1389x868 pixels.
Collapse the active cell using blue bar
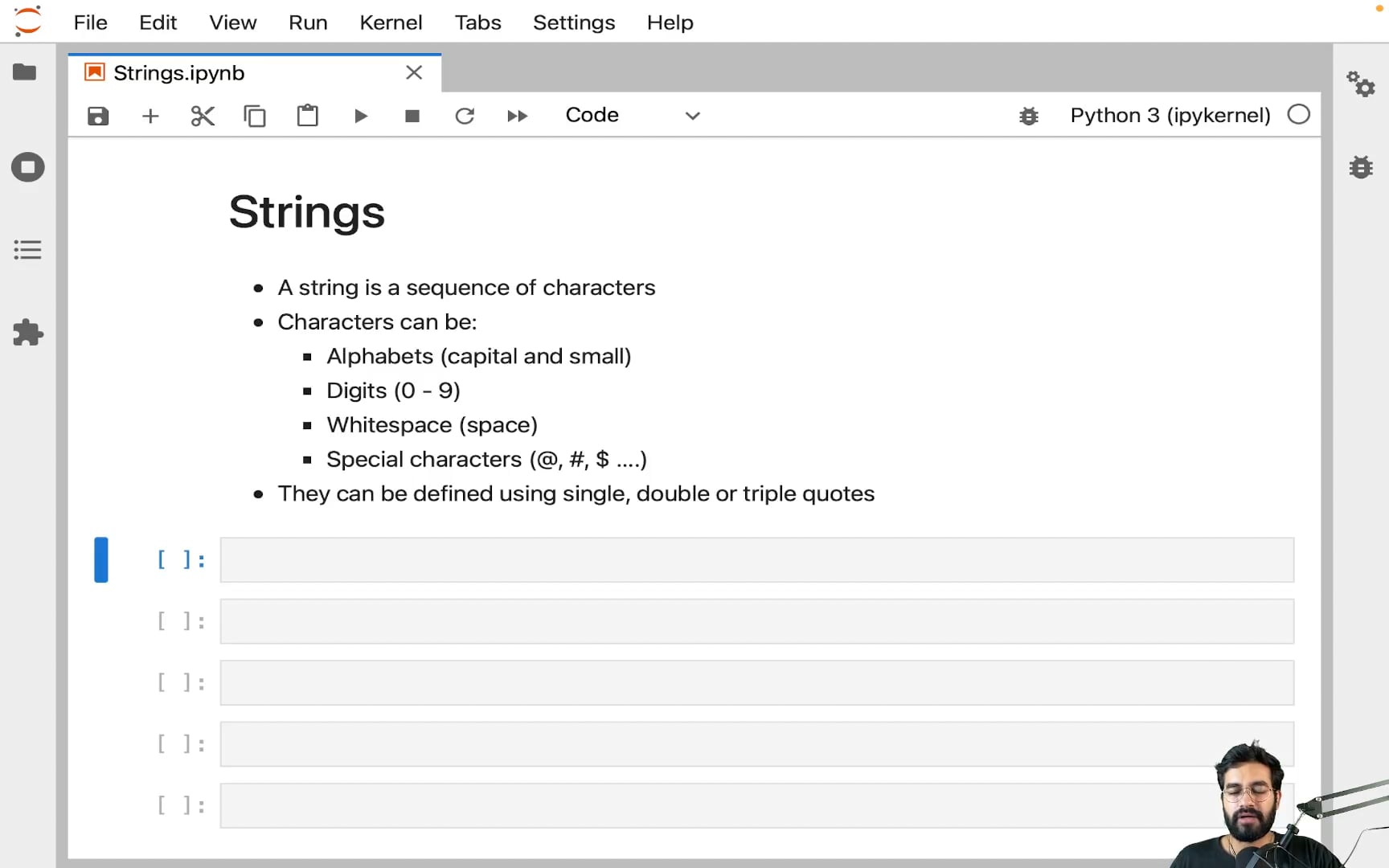(101, 560)
